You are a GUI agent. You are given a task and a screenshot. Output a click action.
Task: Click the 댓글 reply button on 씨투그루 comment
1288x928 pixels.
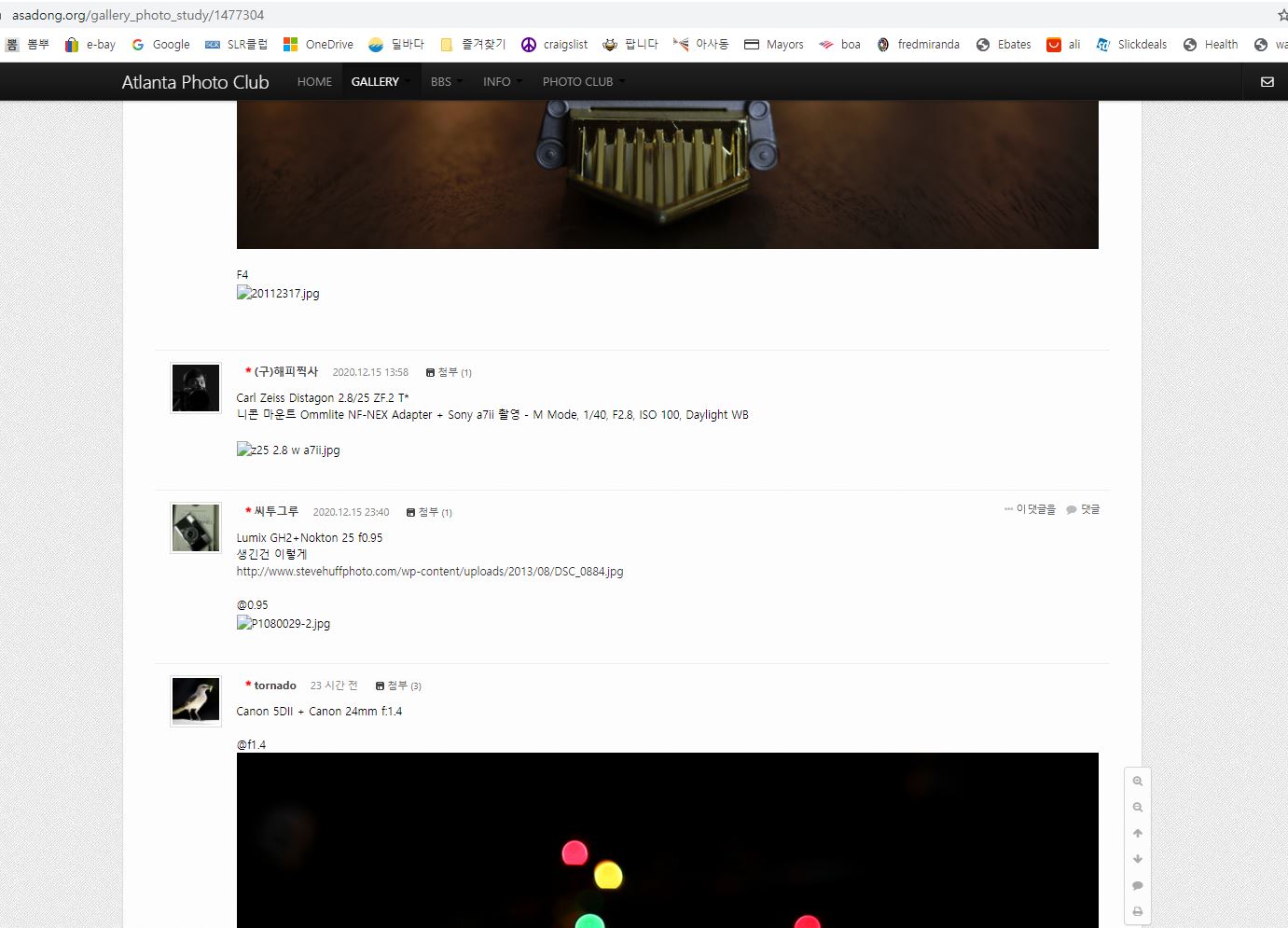[x=1083, y=509]
